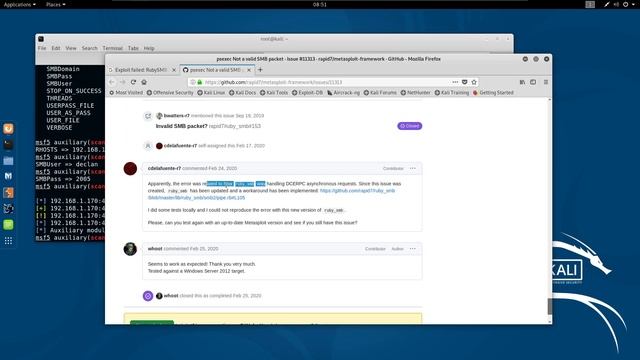Open the terminal window Search menu
This screenshot has height=360, width=640.
89,48
